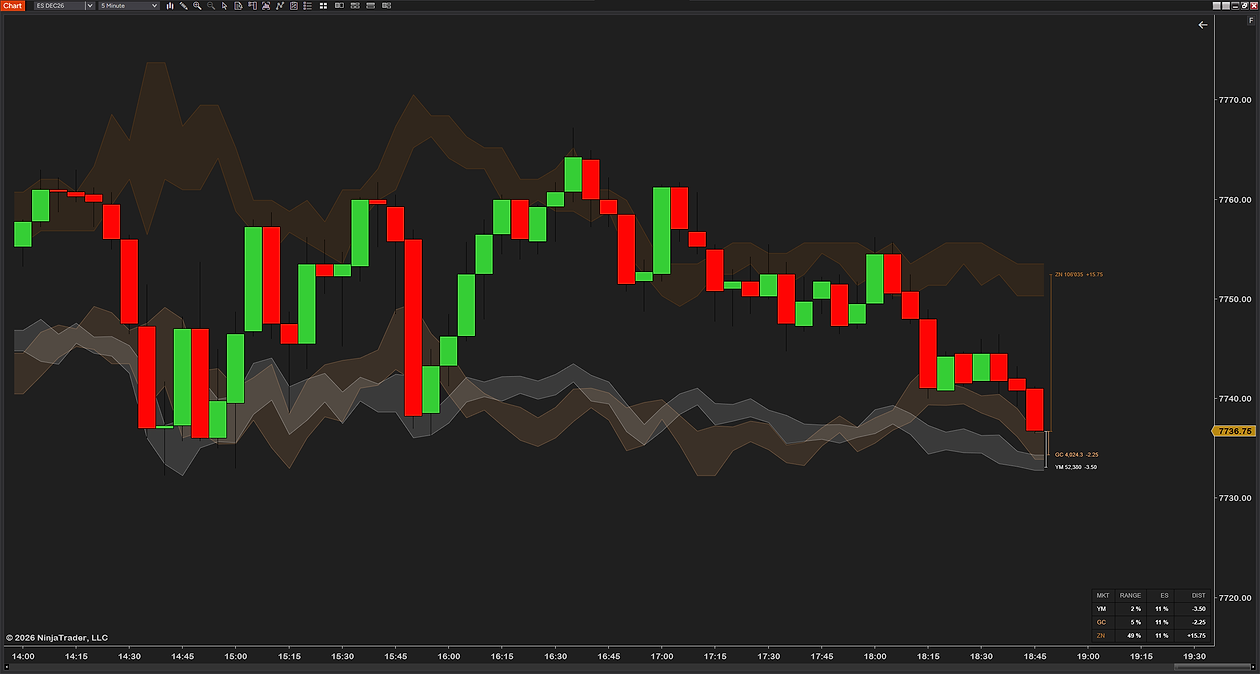Choose the side-by-side two-panel layout icon
The width and height of the screenshot is (1260, 674).
pos(339,6)
